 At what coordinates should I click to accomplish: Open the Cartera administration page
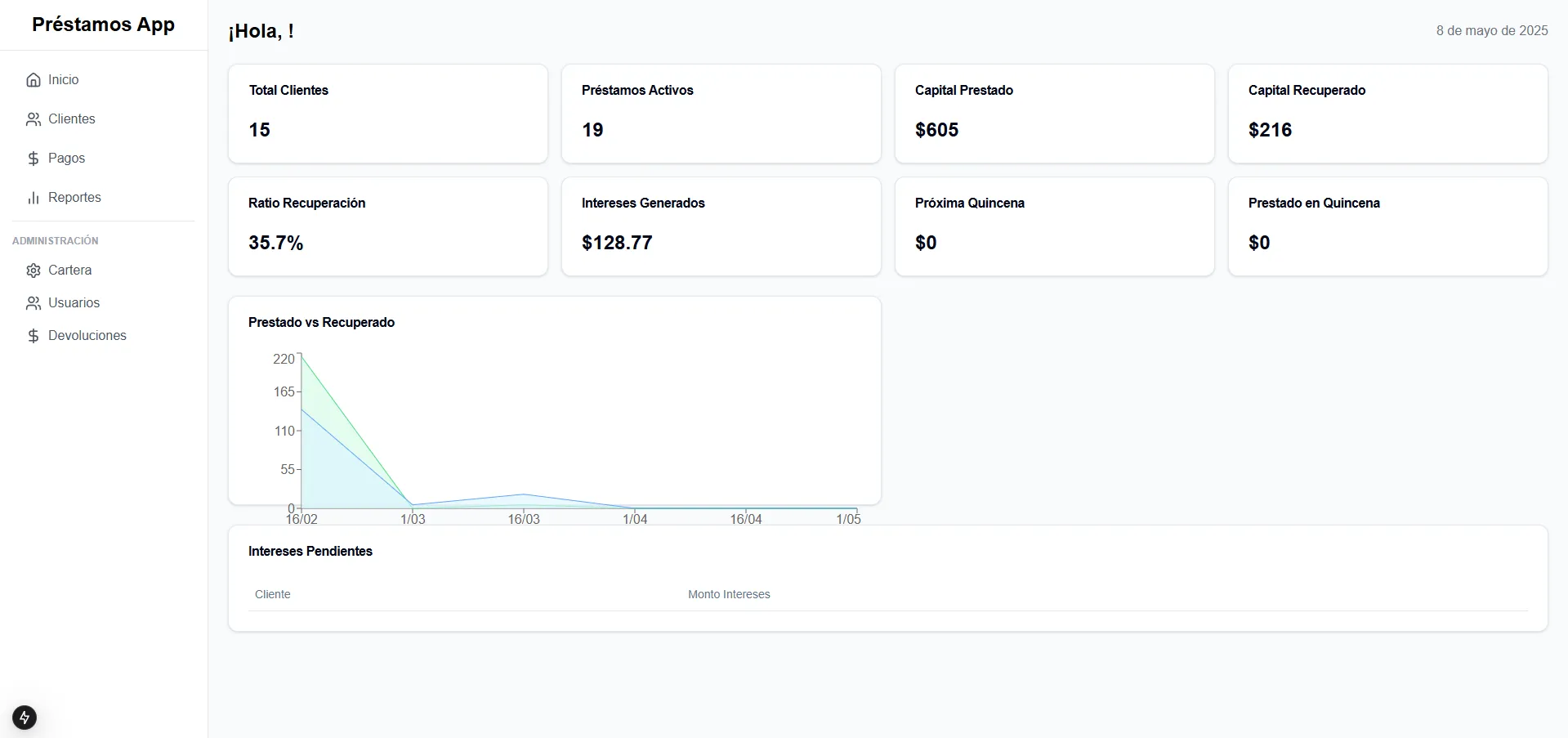click(x=69, y=270)
